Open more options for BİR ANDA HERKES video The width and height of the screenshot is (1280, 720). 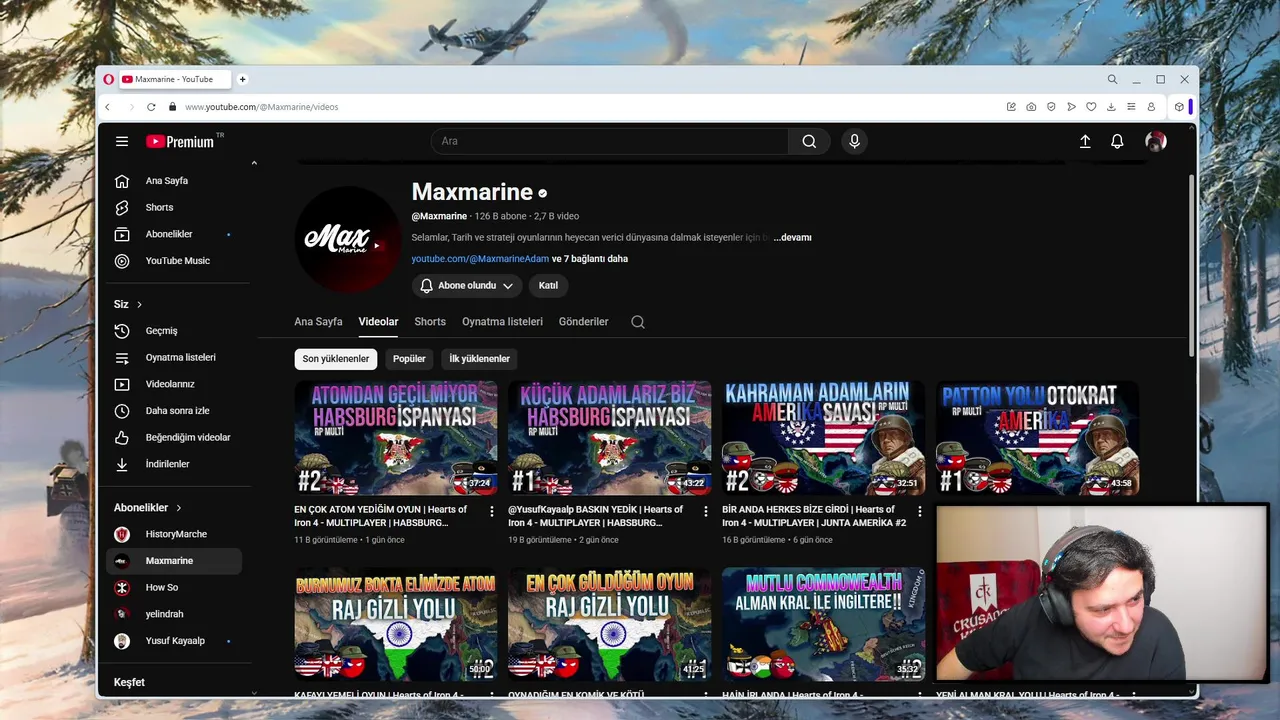(920, 511)
